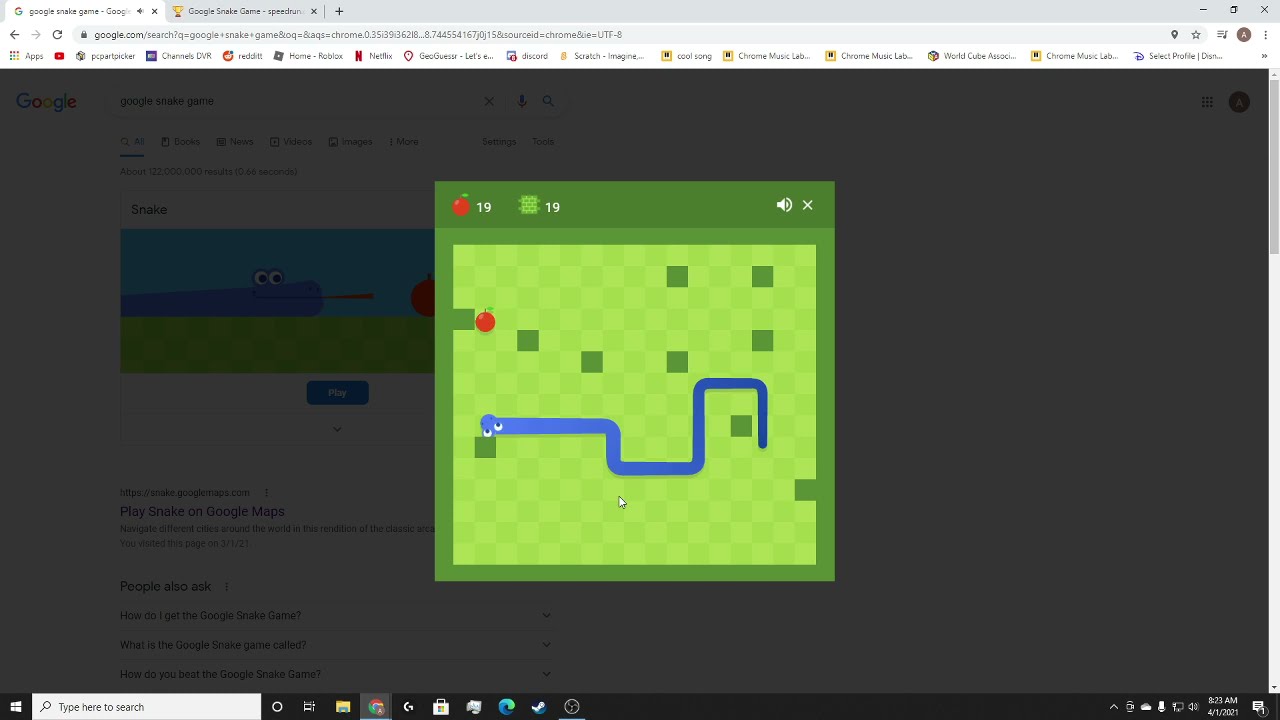Bookmark this page with star icon
This screenshot has height=720, width=1280.
1196,34
